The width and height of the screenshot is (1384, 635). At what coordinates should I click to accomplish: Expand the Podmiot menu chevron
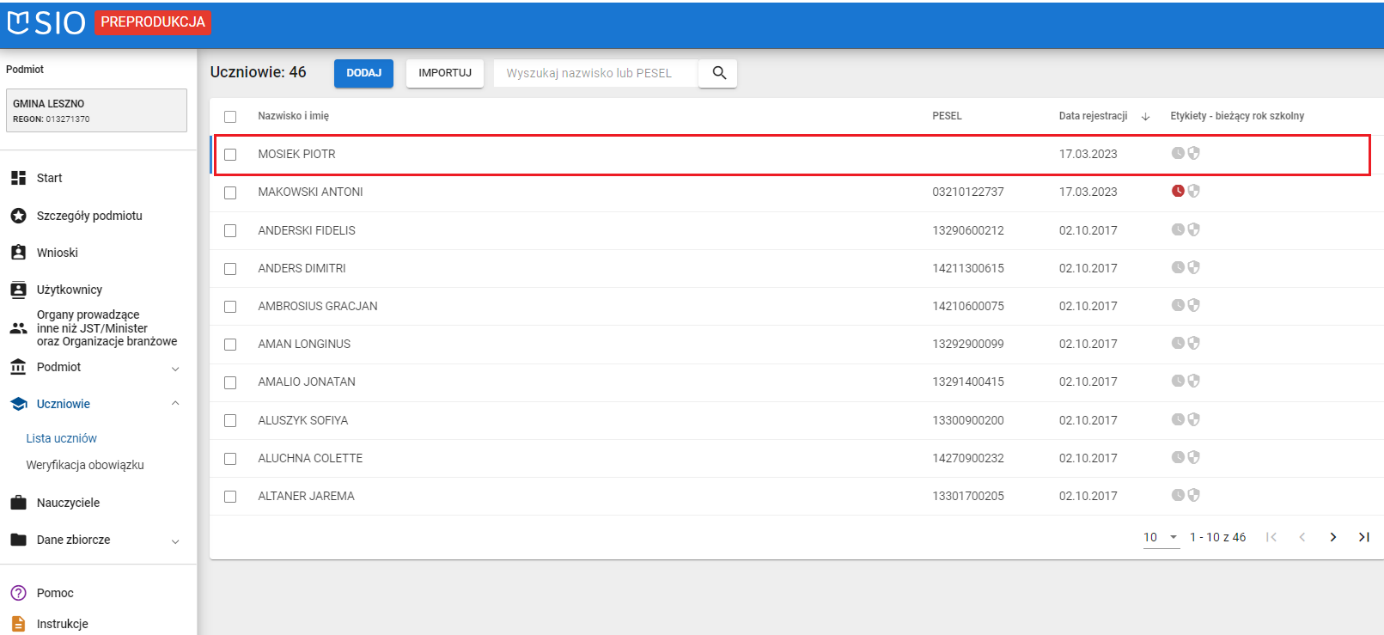[176, 368]
